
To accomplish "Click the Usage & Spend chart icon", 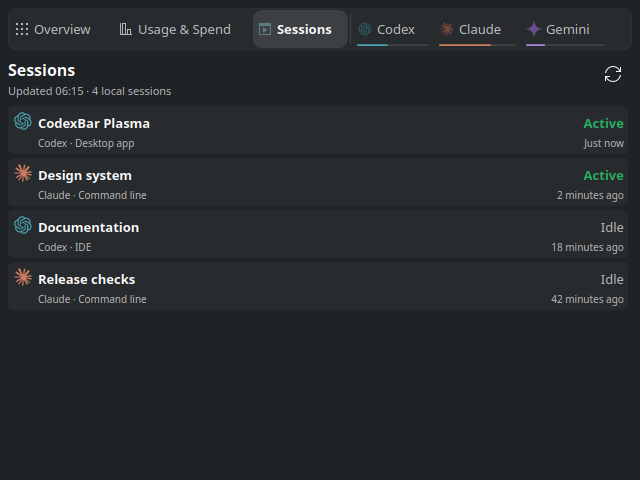I will click(x=125, y=29).
